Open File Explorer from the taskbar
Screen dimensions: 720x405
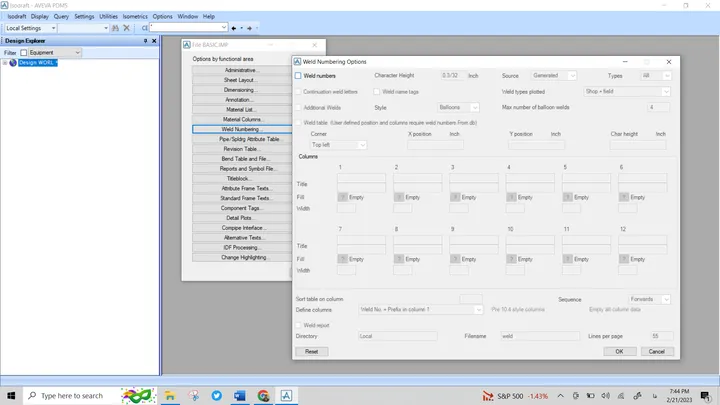tap(170, 395)
